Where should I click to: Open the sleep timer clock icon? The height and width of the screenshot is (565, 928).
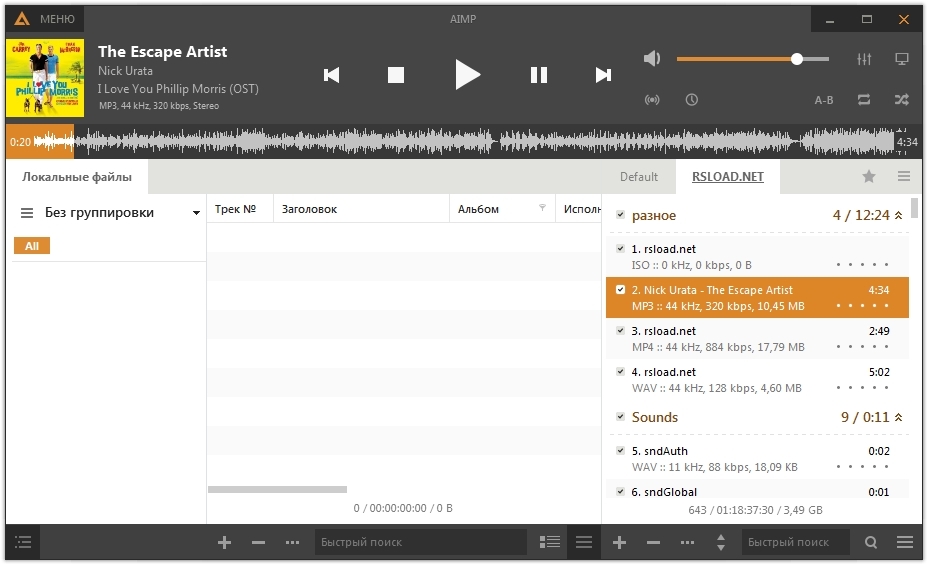[691, 99]
